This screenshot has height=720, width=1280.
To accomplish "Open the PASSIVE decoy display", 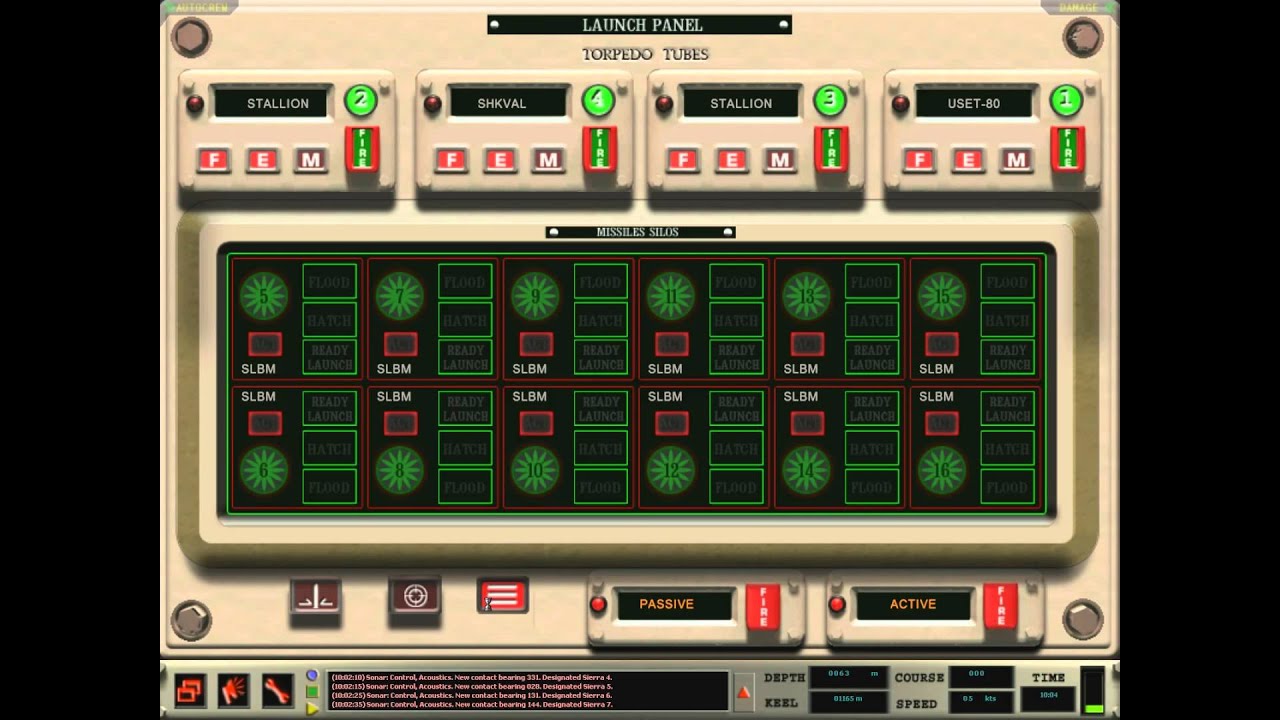I will coord(676,604).
